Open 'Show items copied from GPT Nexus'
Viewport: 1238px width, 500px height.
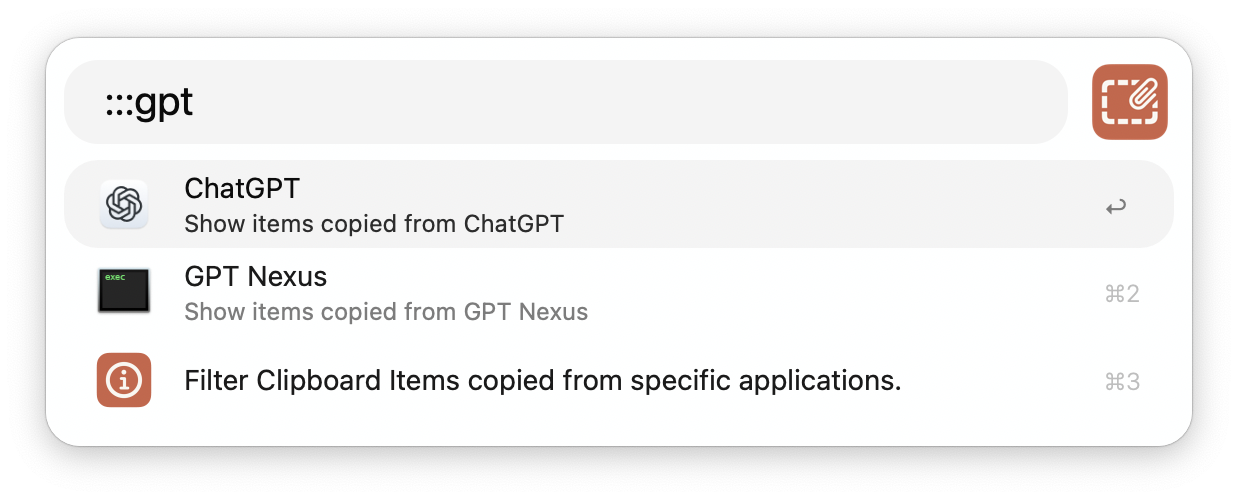386,312
